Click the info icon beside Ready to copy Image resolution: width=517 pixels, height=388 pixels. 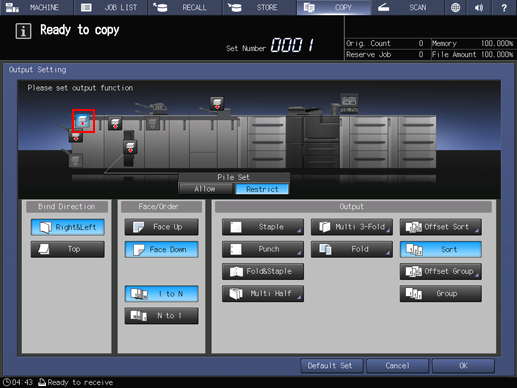tap(23, 31)
